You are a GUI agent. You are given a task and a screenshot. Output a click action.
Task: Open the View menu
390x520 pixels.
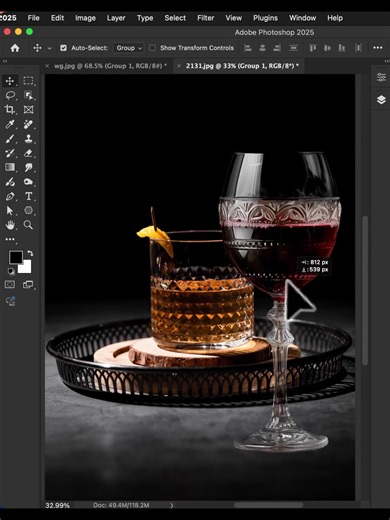[233, 18]
